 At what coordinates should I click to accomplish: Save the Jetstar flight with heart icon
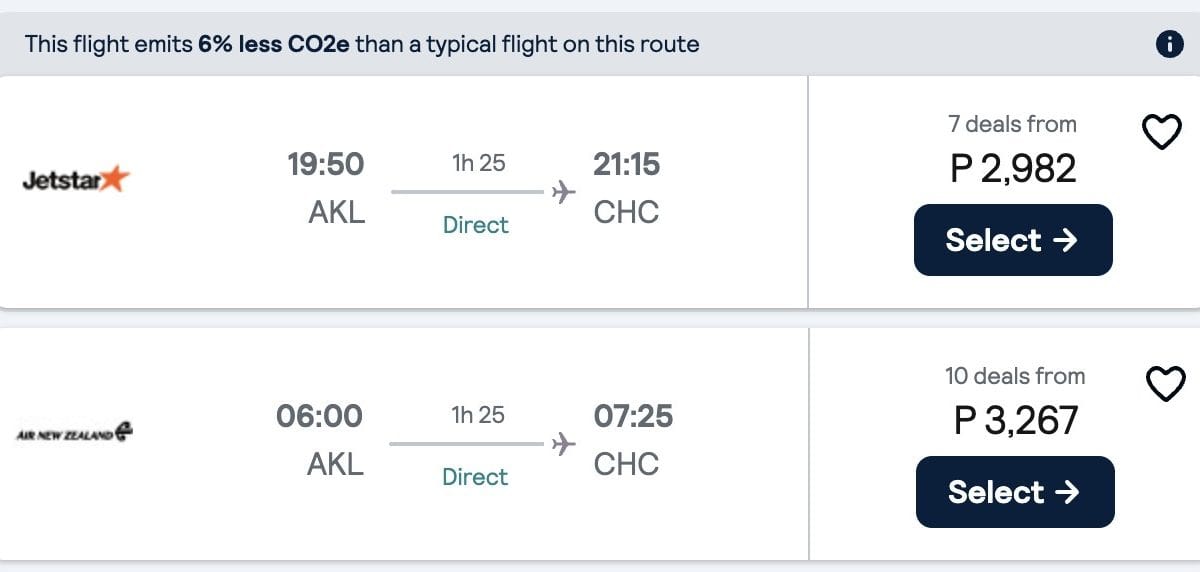pyautogui.click(x=1162, y=131)
